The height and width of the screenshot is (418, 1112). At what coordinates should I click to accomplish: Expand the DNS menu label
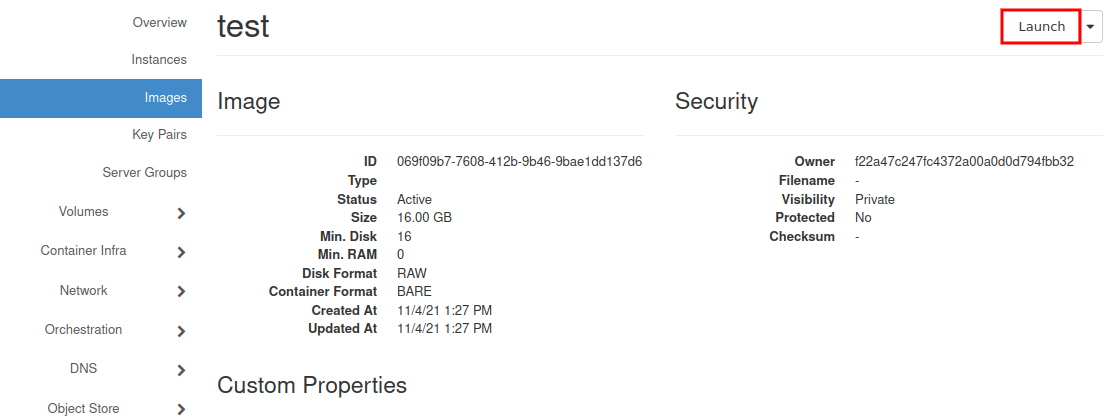(x=83, y=369)
